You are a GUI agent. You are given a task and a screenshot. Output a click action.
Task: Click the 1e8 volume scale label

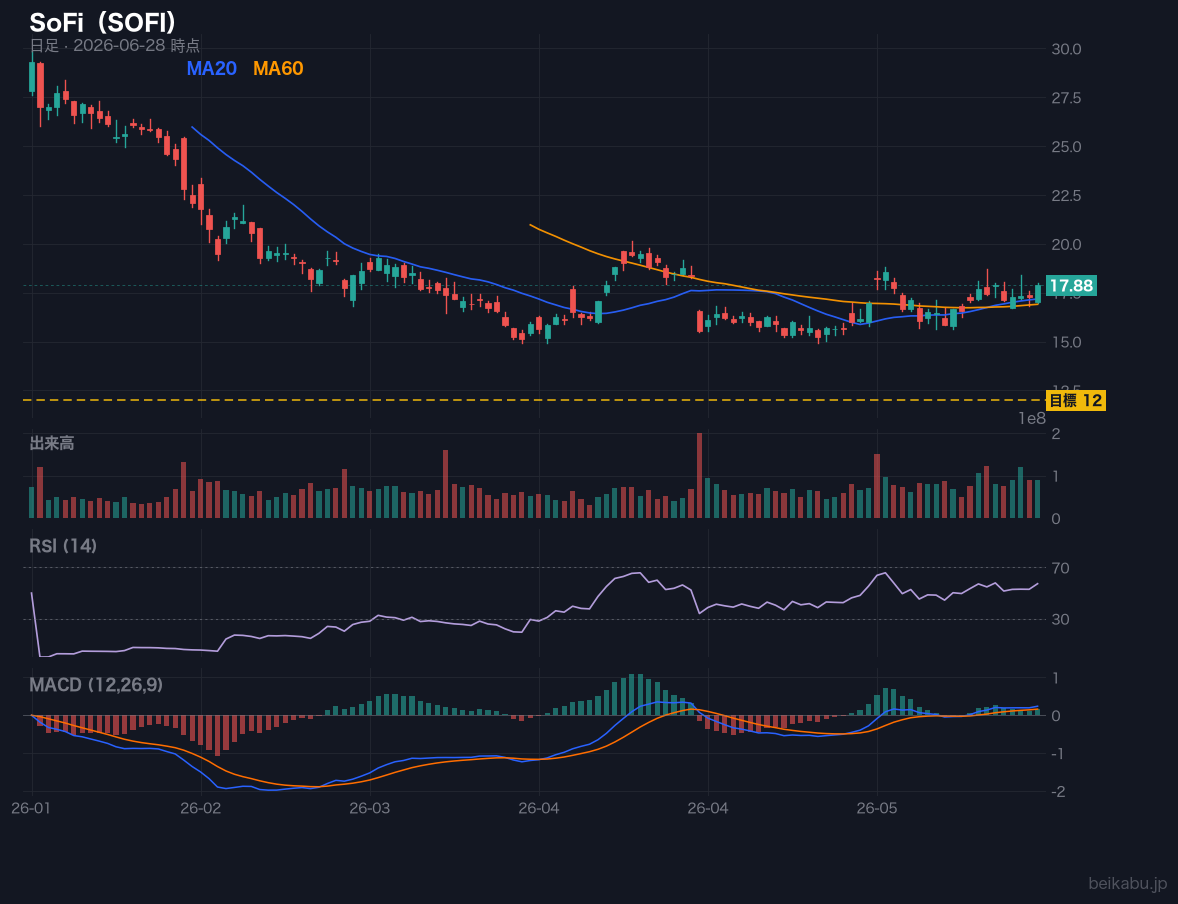tap(1032, 419)
